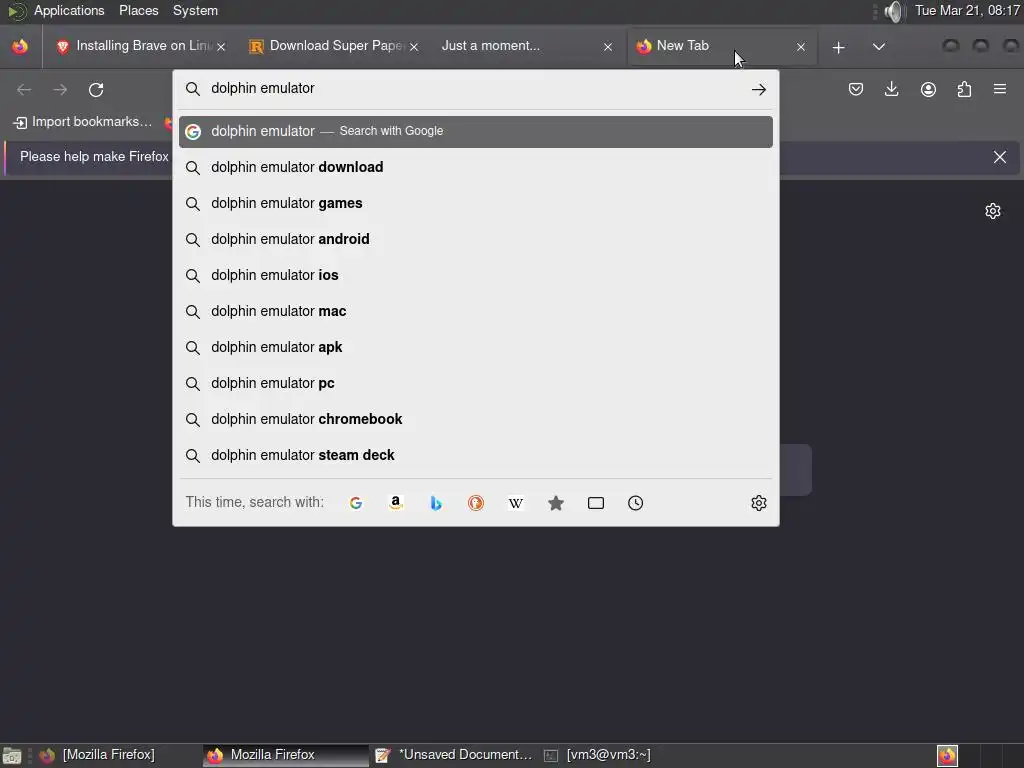Click the volume speaker icon

click(893, 11)
